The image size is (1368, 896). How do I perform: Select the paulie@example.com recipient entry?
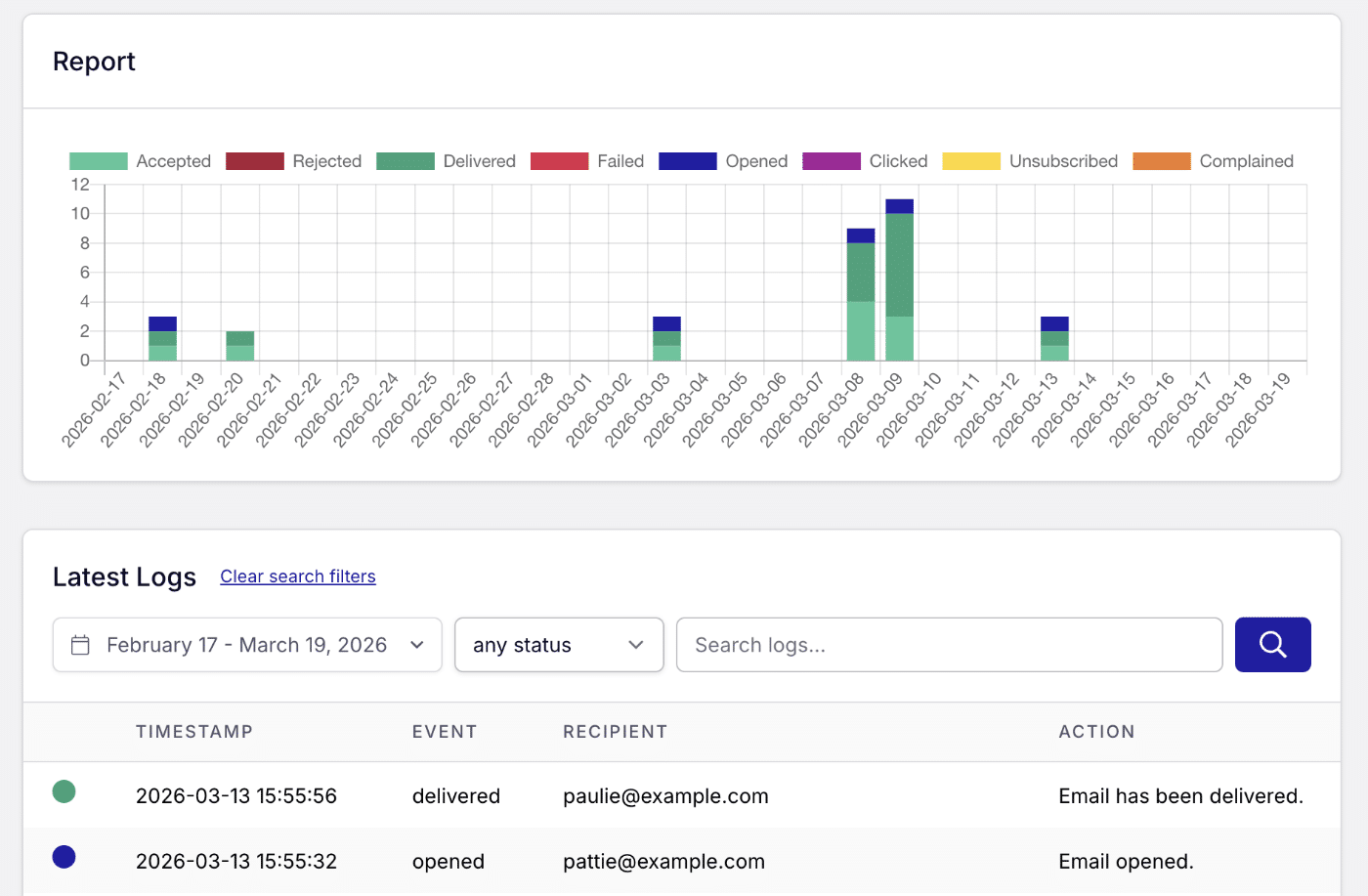[x=665, y=796]
